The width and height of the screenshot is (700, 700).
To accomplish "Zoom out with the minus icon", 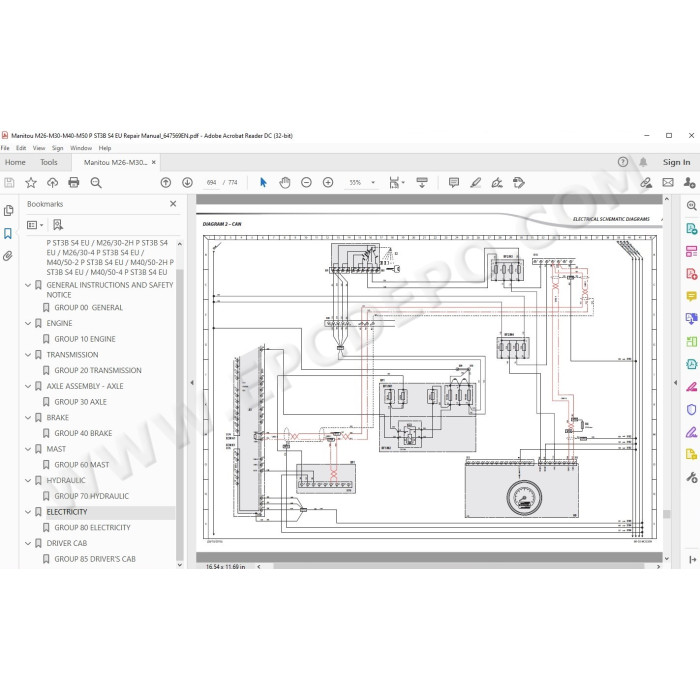I will point(306,183).
